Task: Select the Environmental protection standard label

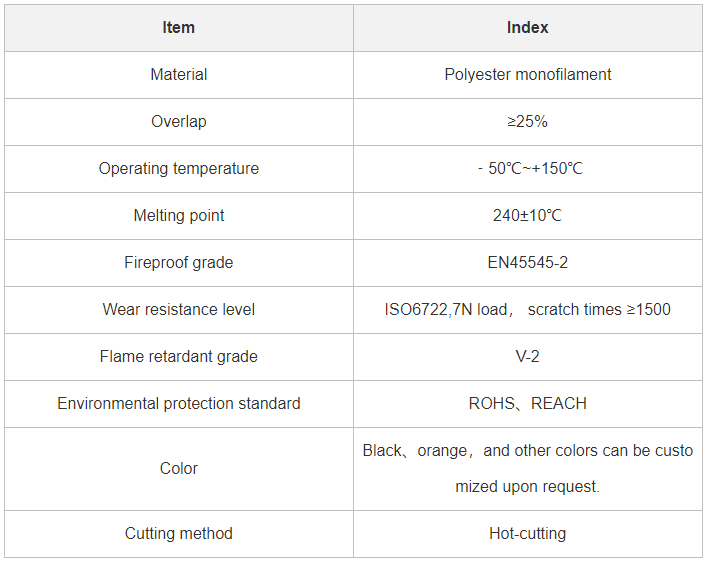Action: click(179, 404)
